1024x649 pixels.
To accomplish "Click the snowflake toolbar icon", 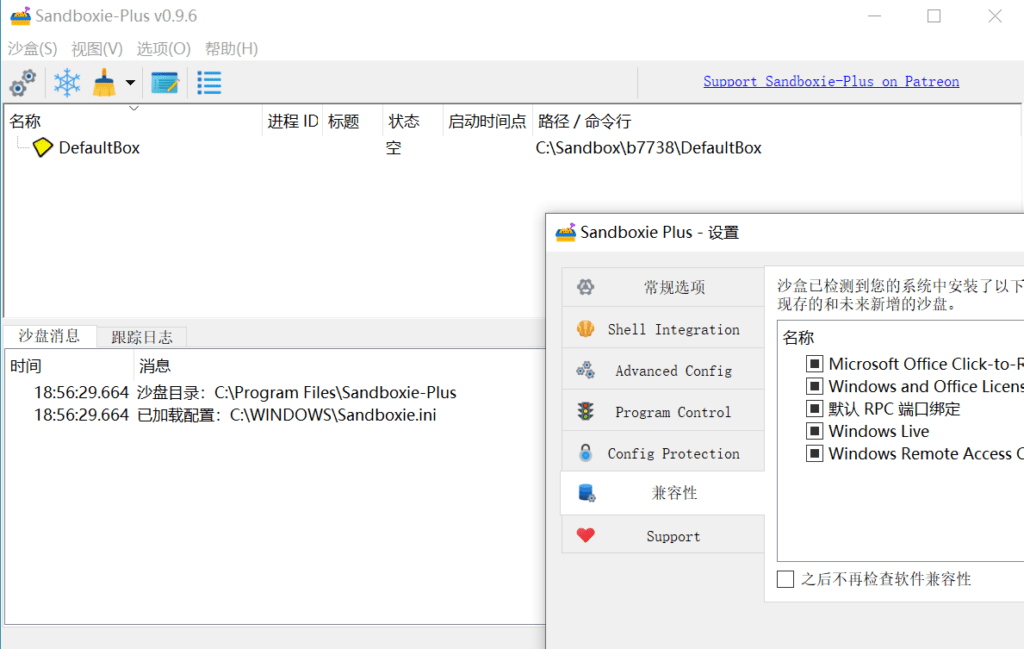I will (x=67, y=83).
